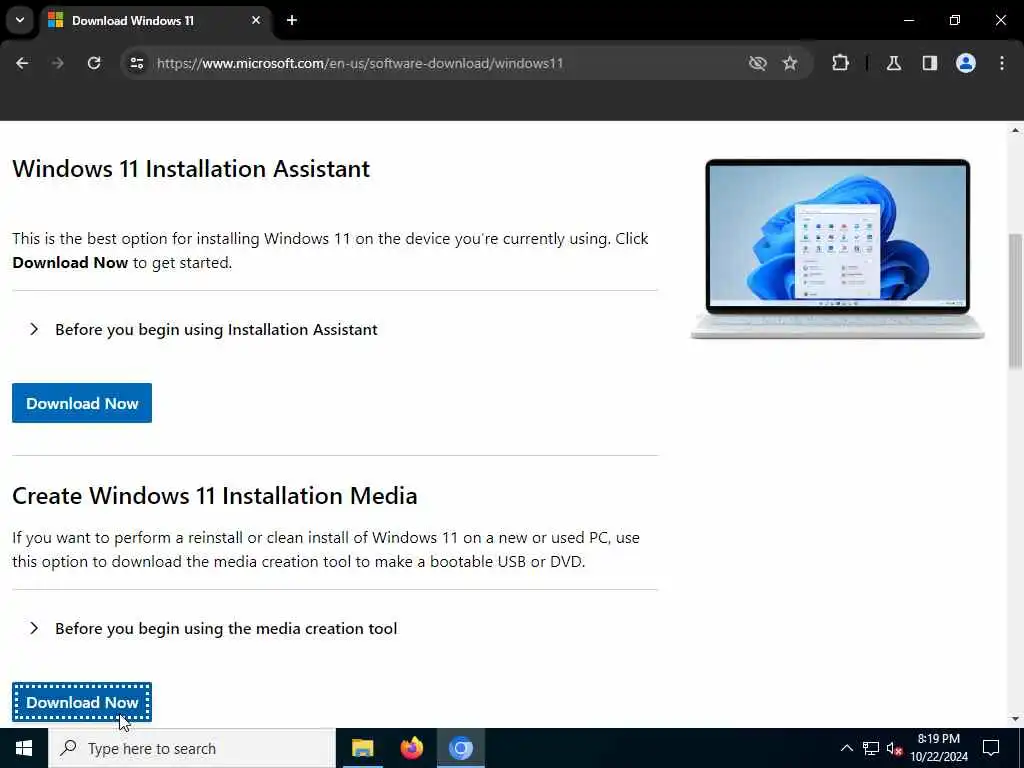This screenshot has height=768, width=1024.
Task: Open File Explorer from the taskbar
Action: click(x=362, y=748)
